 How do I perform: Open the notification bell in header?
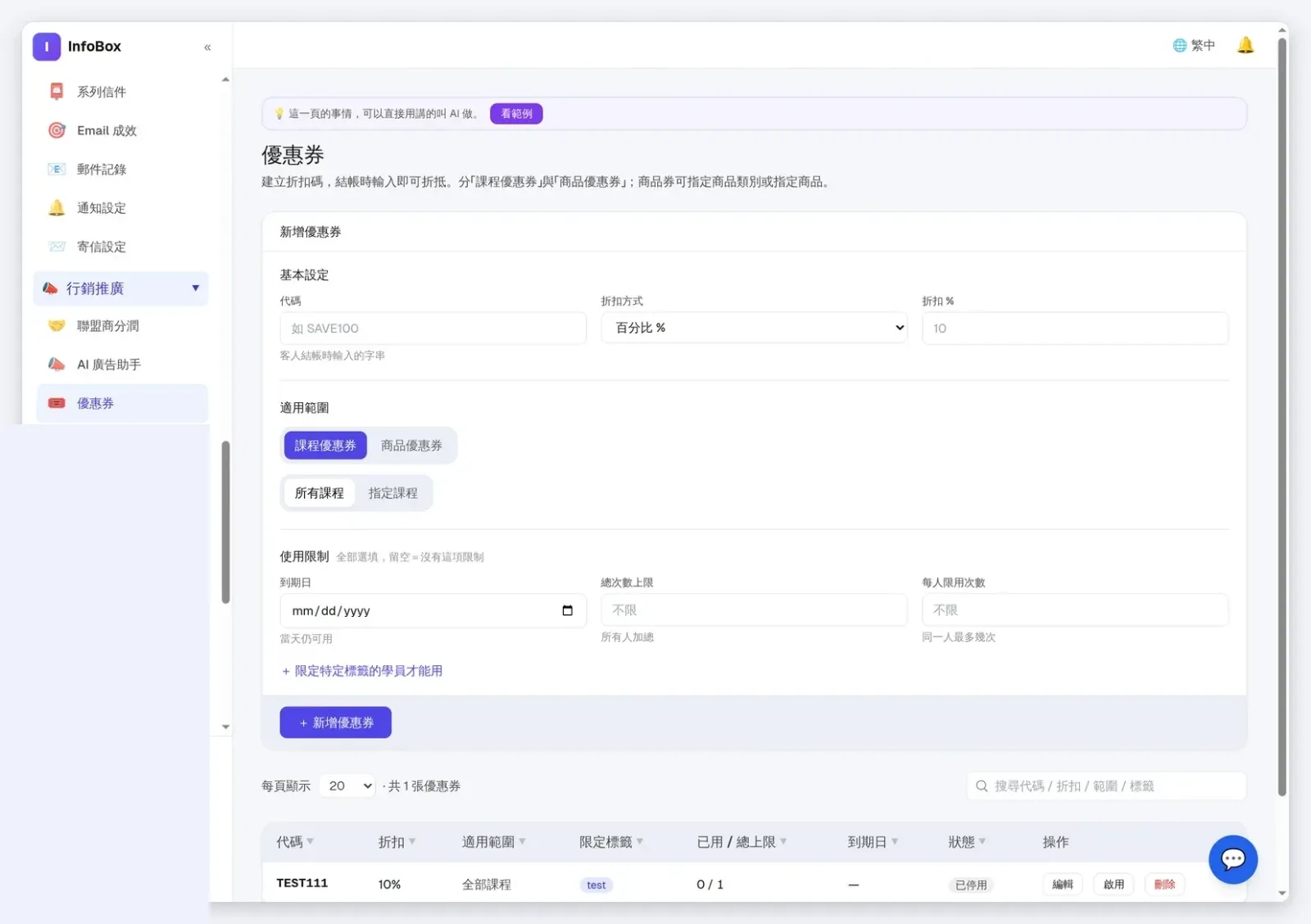pos(1245,45)
